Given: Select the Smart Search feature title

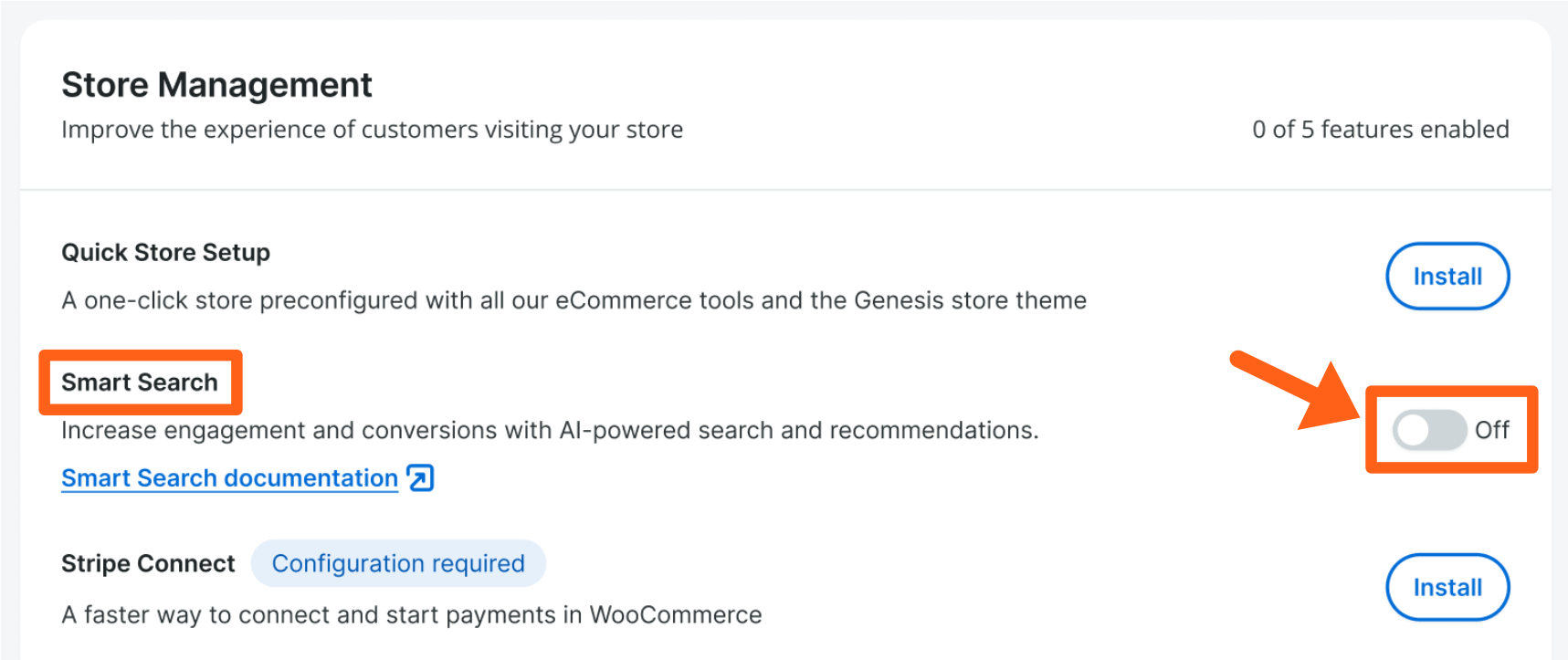Looking at the screenshot, I should coord(140,382).
